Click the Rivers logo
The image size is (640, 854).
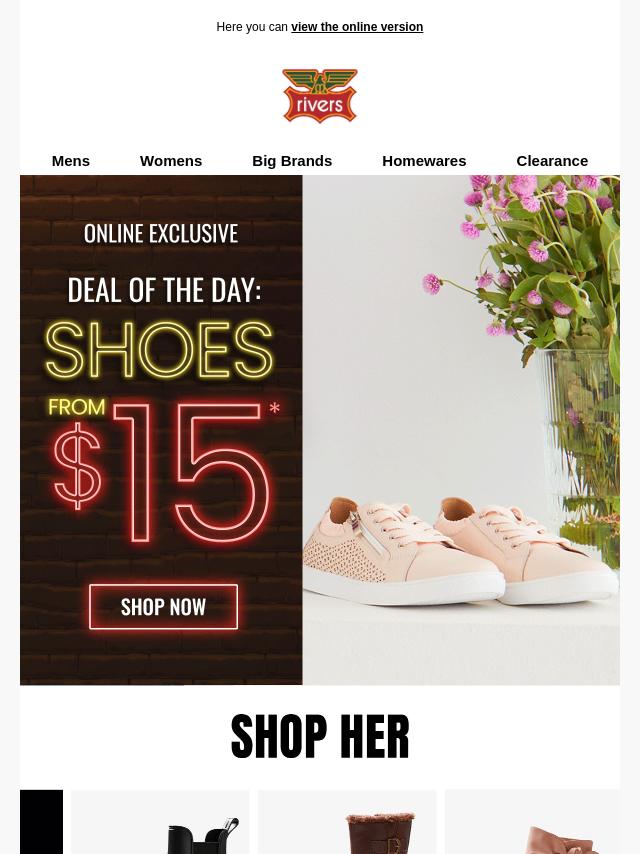pyautogui.click(x=320, y=96)
